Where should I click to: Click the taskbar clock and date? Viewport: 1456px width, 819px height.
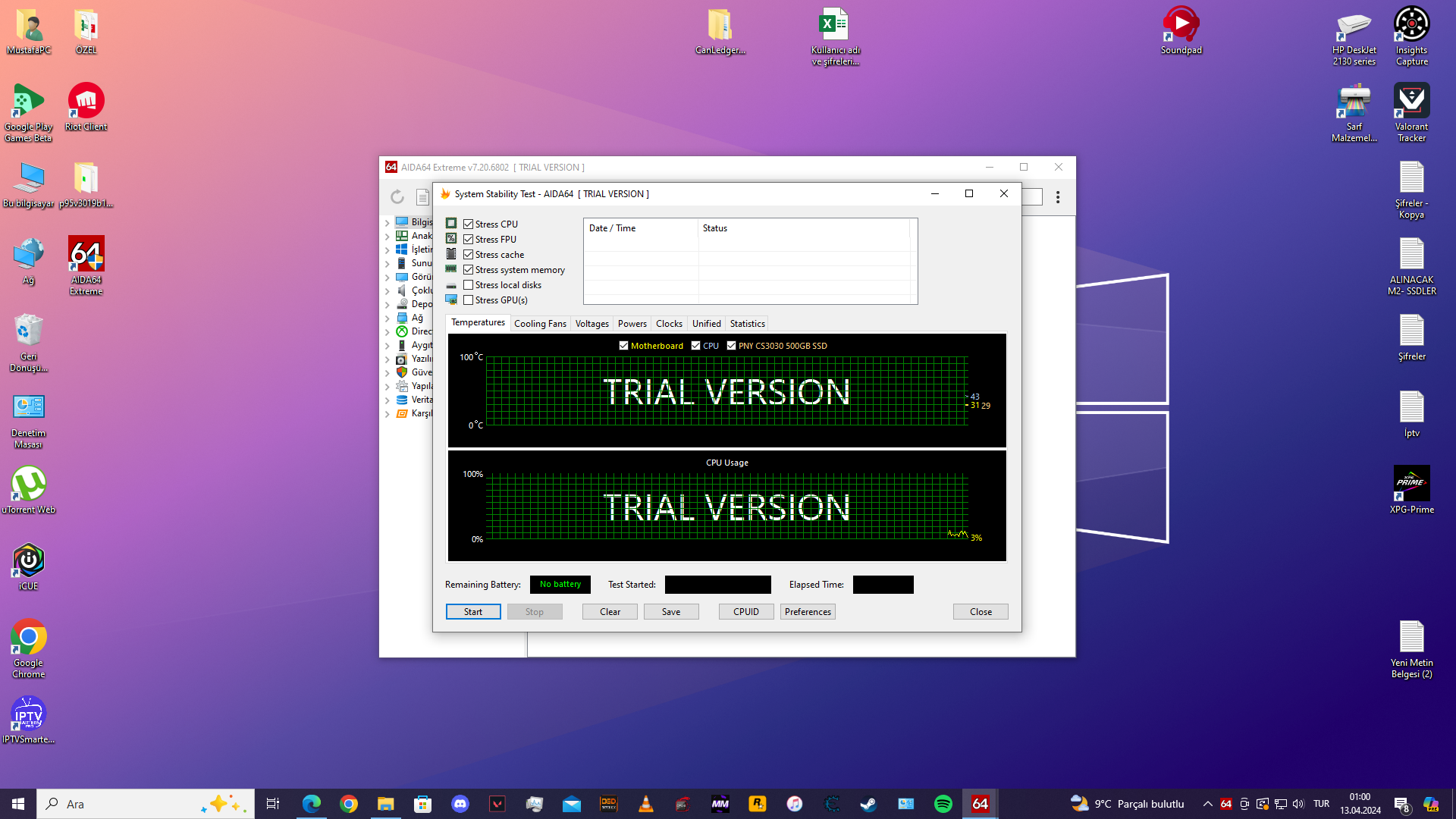(x=1360, y=804)
